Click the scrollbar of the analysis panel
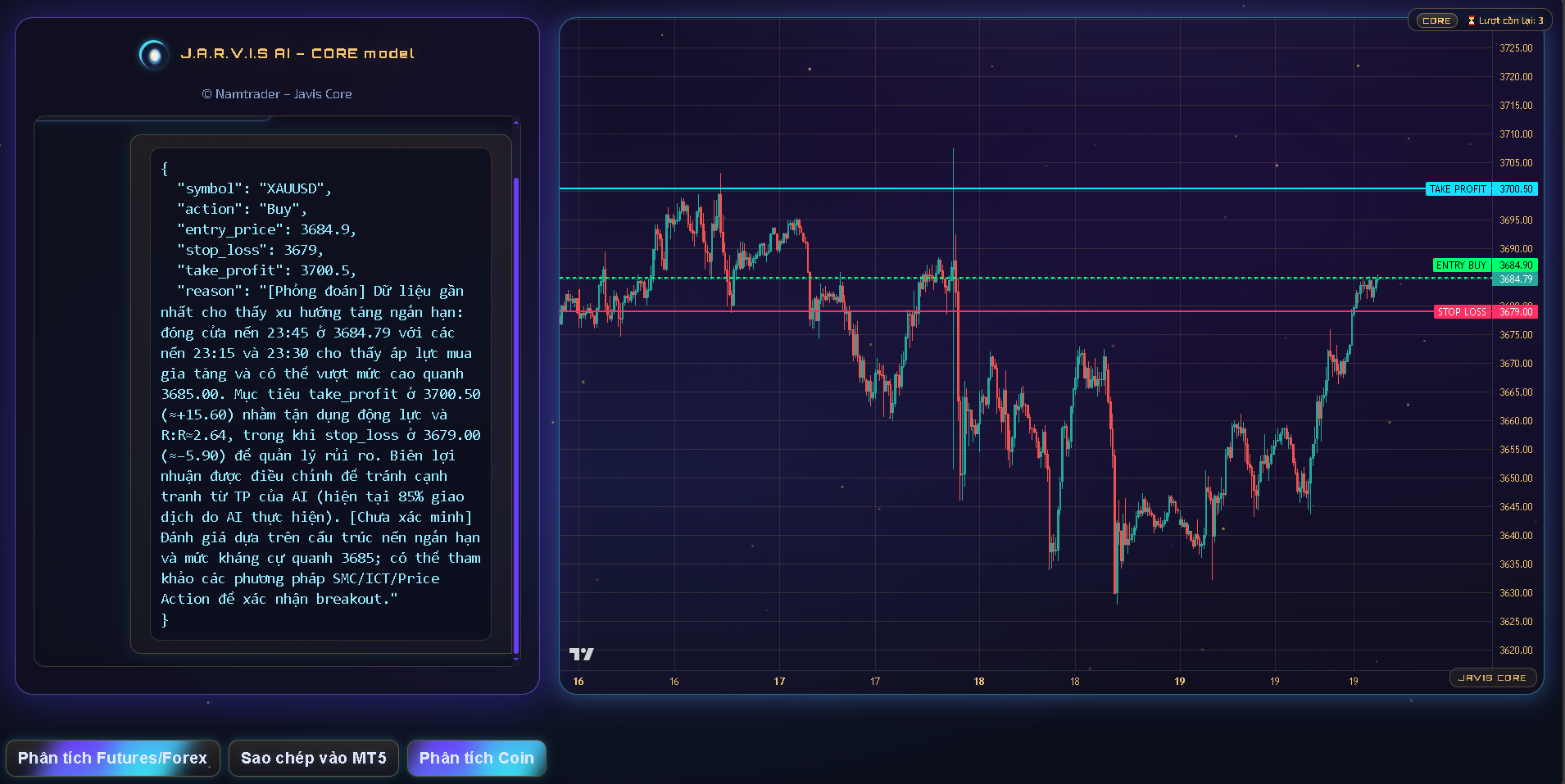Image resolution: width=1565 pixels, height=784 pixels. click(x=516, y=410)
